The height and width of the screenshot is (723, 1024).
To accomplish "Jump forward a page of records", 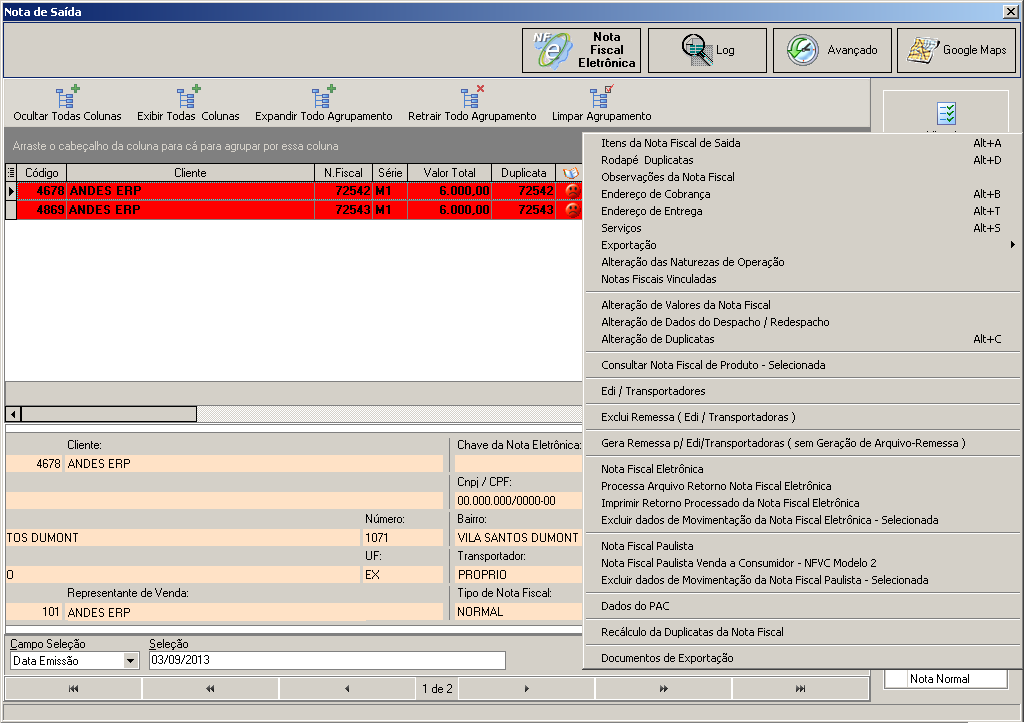I will point(664,688).
